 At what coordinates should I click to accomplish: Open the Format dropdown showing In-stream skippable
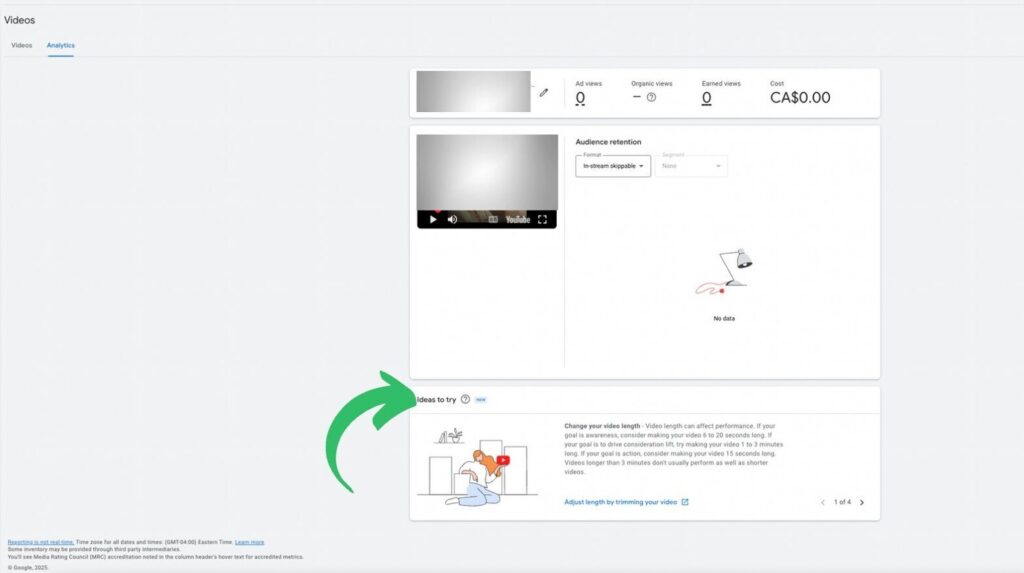click(x=613, y=166)
